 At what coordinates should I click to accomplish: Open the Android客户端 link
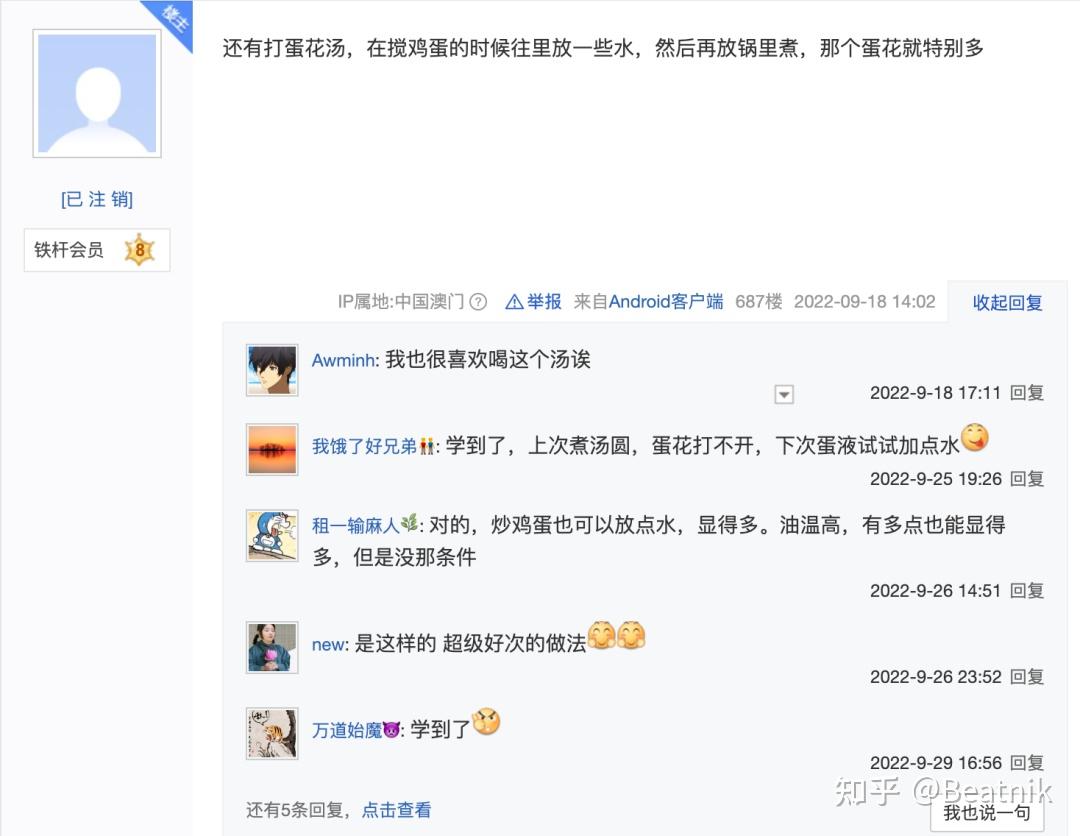pos(666,302)
